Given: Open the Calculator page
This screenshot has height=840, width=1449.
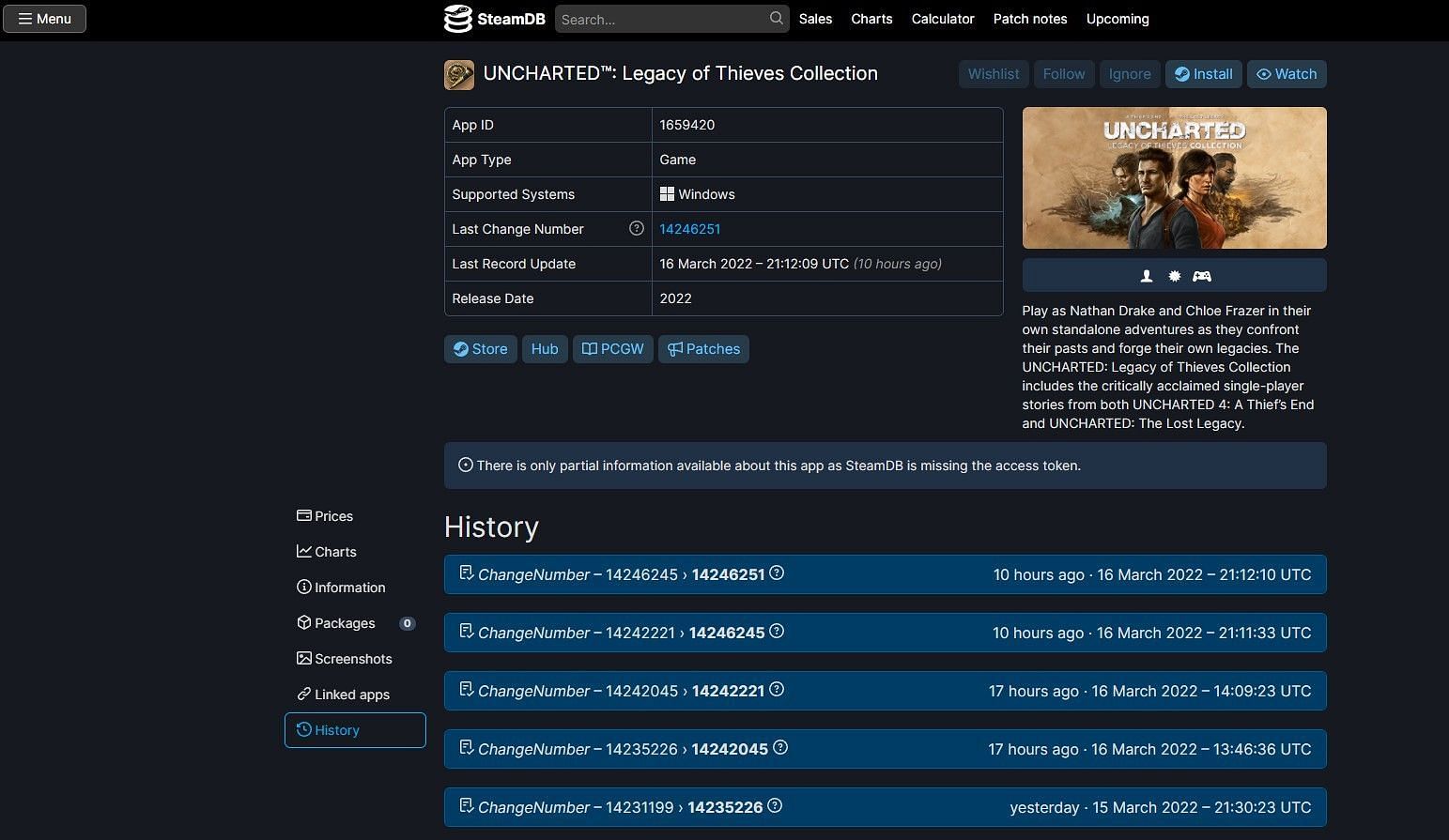Looking at the screenshot, I should (x=943, y=19).
